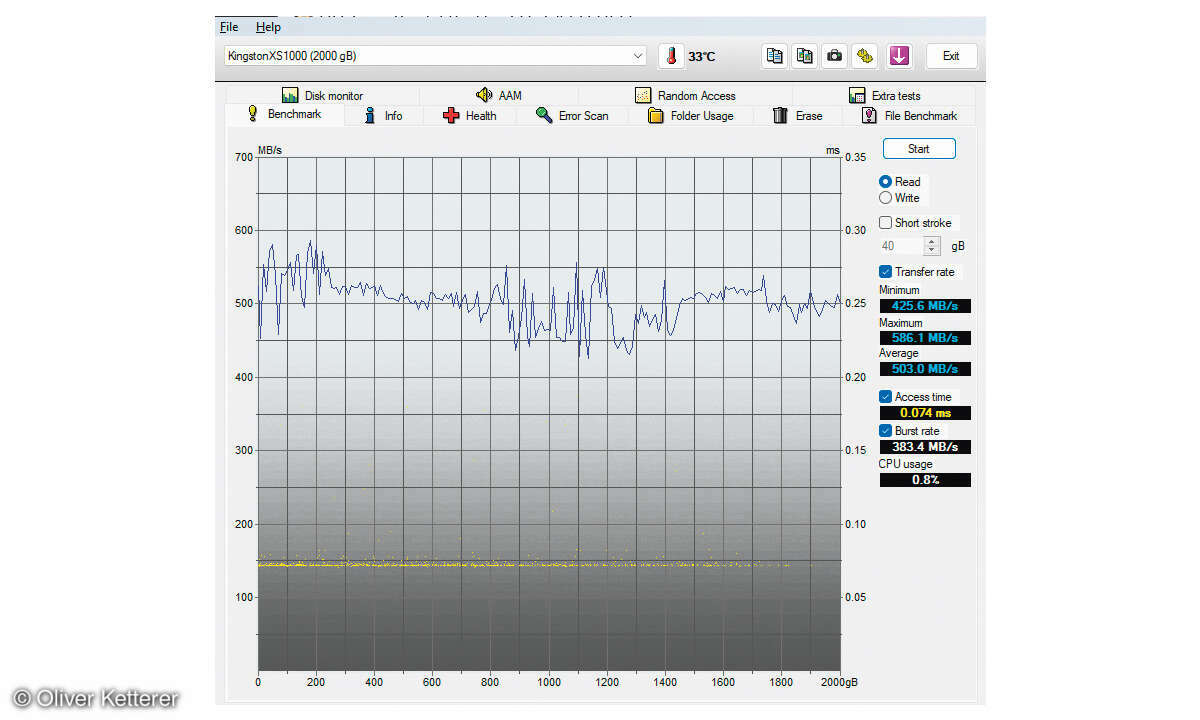Screen dimensions: 1200x720
Task: Click the AAM speaker icon
Action: point(484,95)
